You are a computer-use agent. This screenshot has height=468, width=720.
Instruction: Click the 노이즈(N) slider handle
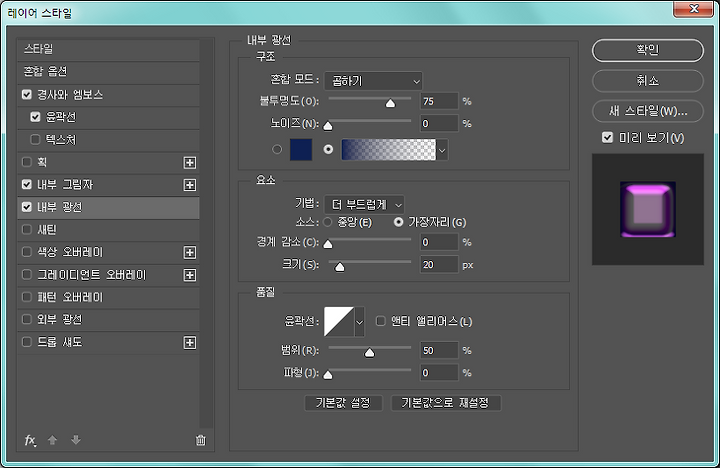[328, 126]
